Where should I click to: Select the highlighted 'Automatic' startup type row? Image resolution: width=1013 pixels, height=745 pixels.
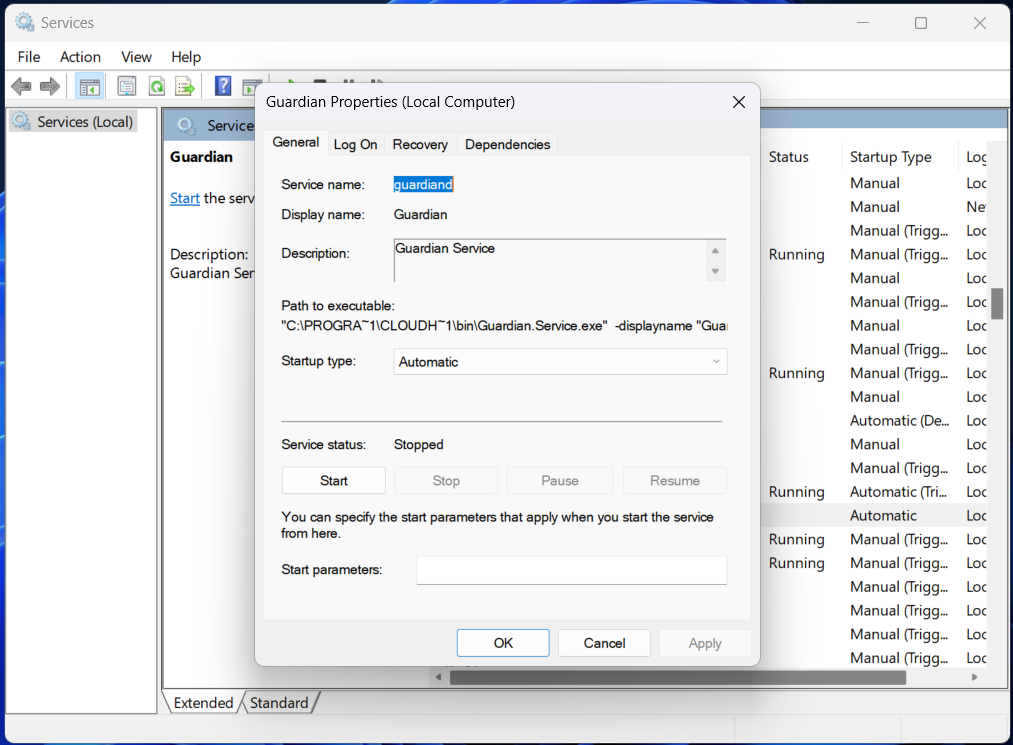[883, 516]
